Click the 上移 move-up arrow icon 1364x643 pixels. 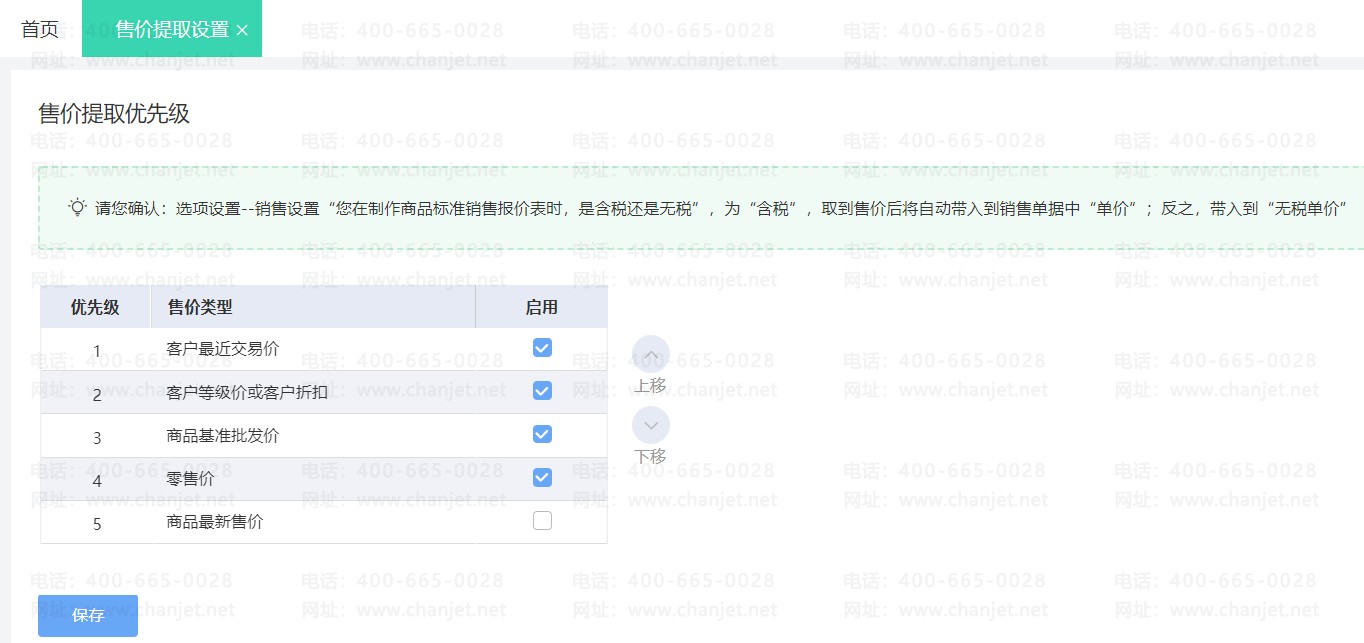[651, 354]
